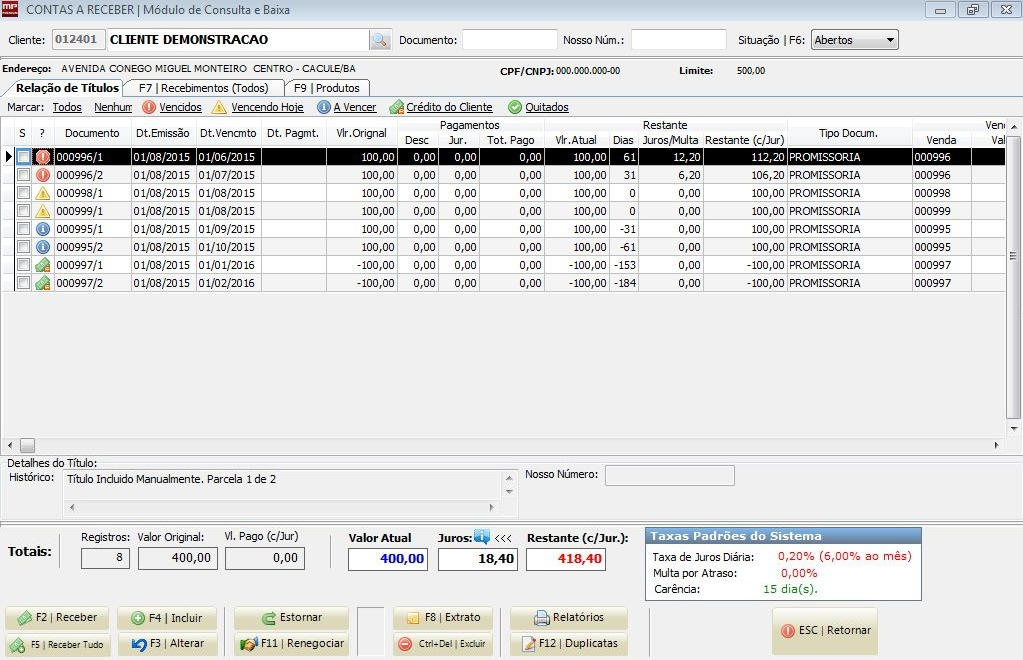Click the Relatórios printer icon button
Image resolution: width=1023 pixels, height=660 pixels.
click(x=568, y=618)
